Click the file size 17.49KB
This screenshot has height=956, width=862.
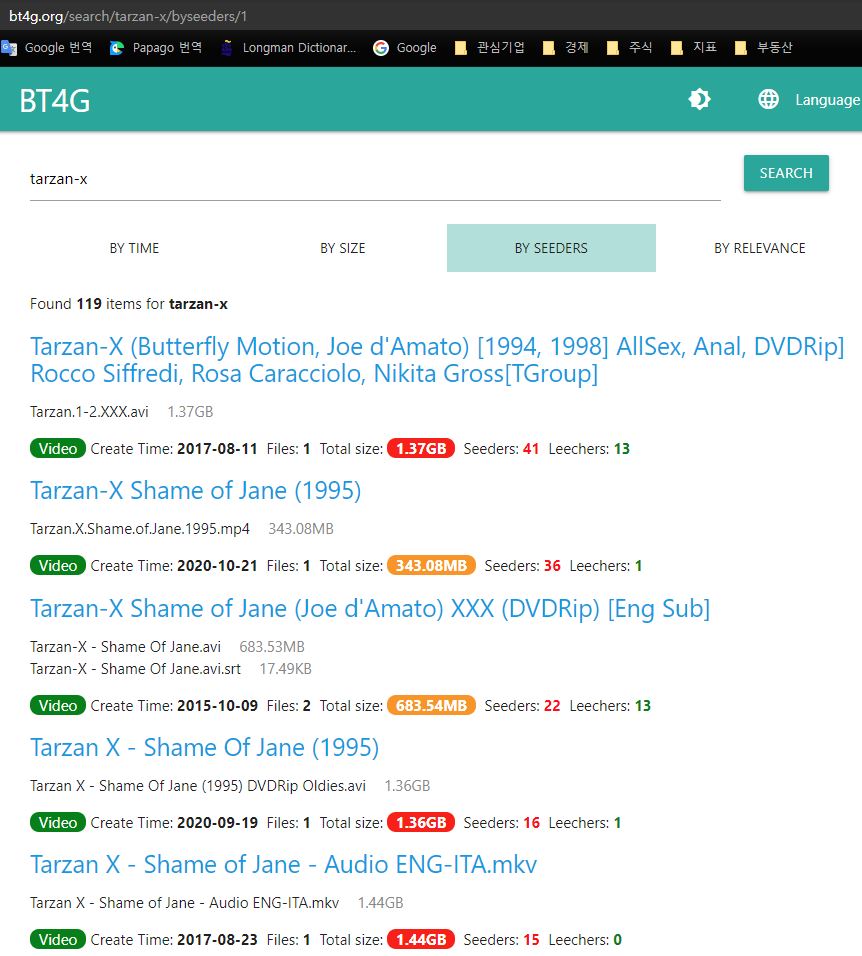(x=285, y=669)
